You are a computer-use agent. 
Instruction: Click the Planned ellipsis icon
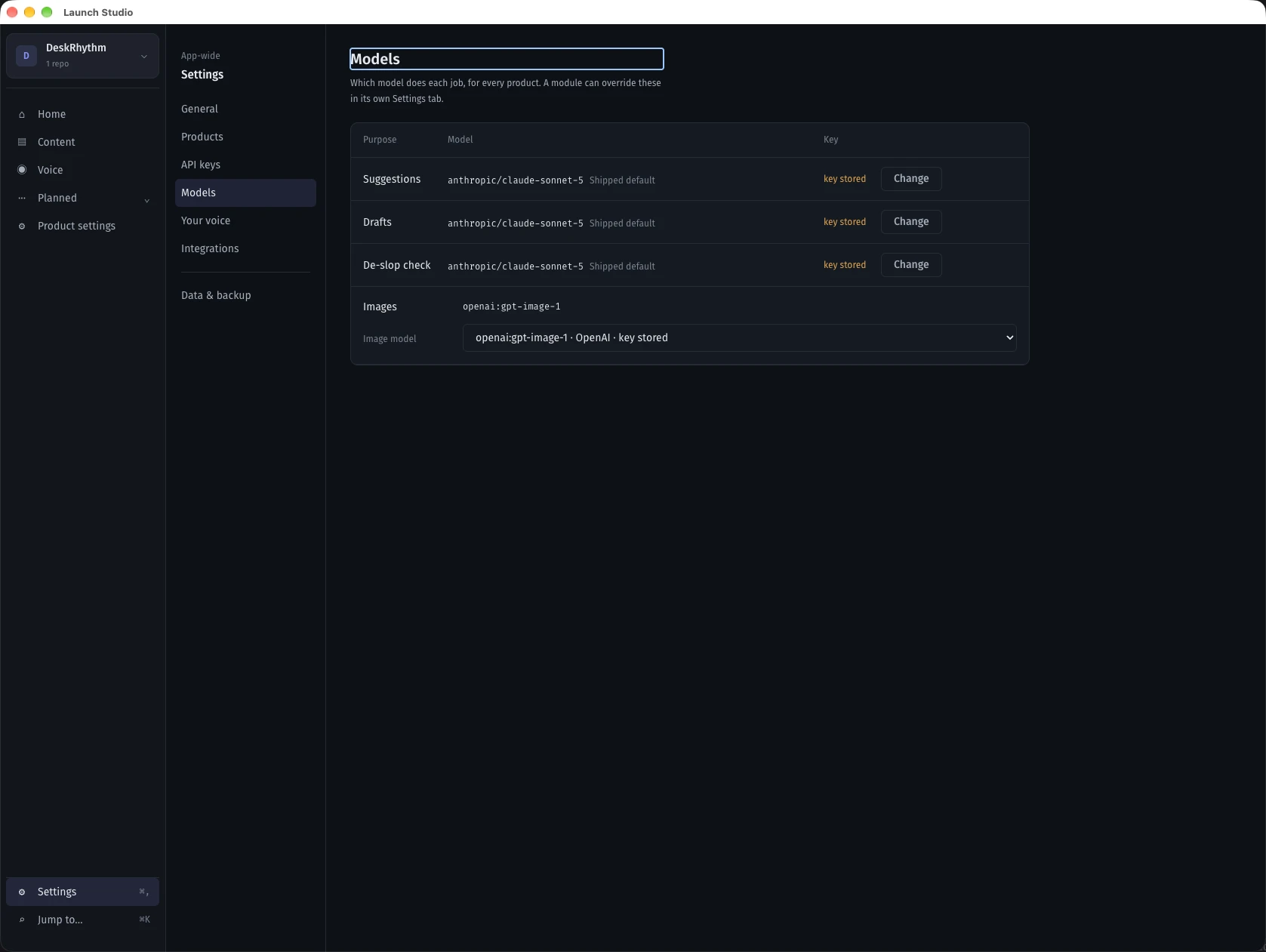pyautogui.click(x=22, y=198)
